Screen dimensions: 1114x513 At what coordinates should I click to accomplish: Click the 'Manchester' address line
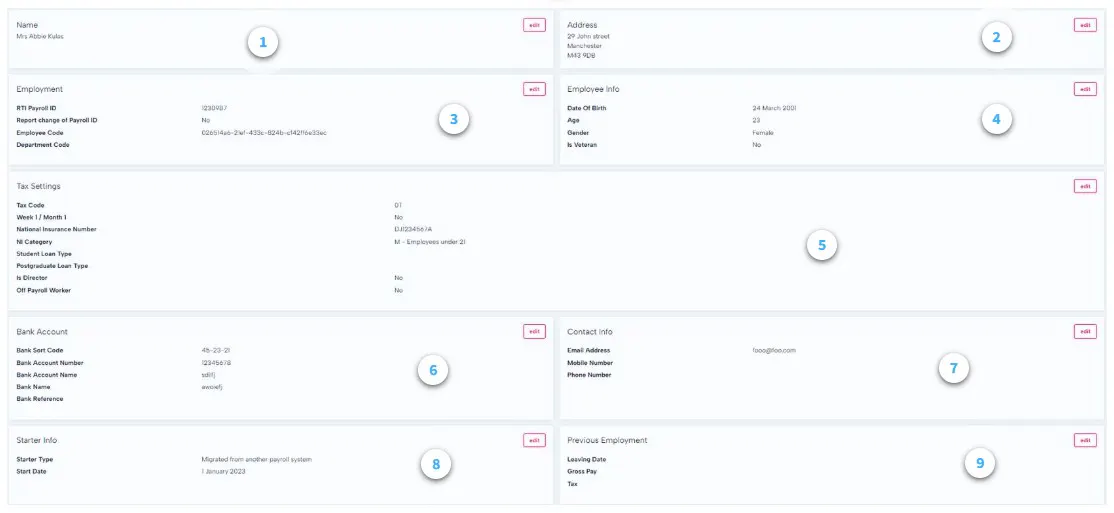[585, 45]
